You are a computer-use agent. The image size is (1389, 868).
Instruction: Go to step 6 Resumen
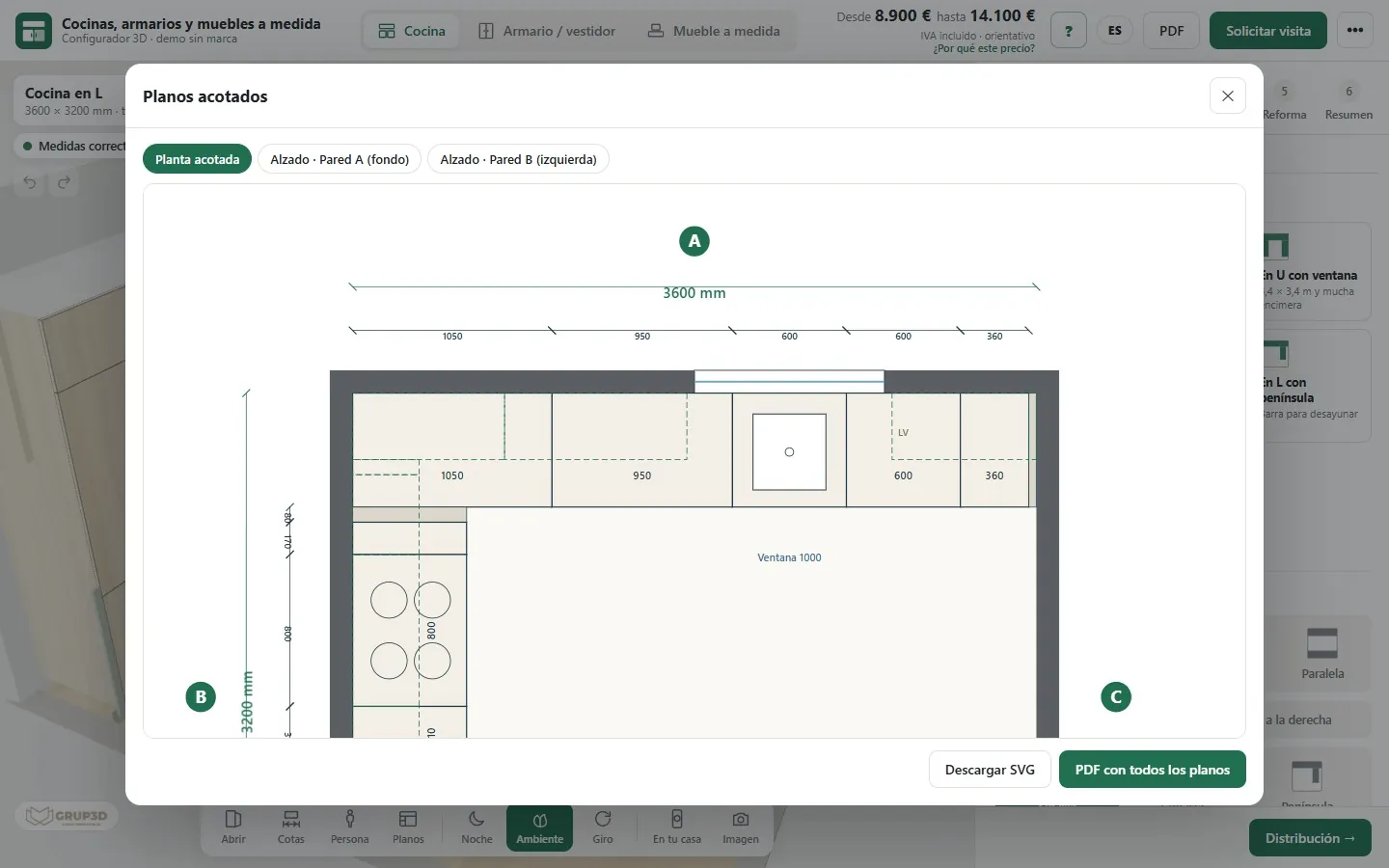point(1348,101)
